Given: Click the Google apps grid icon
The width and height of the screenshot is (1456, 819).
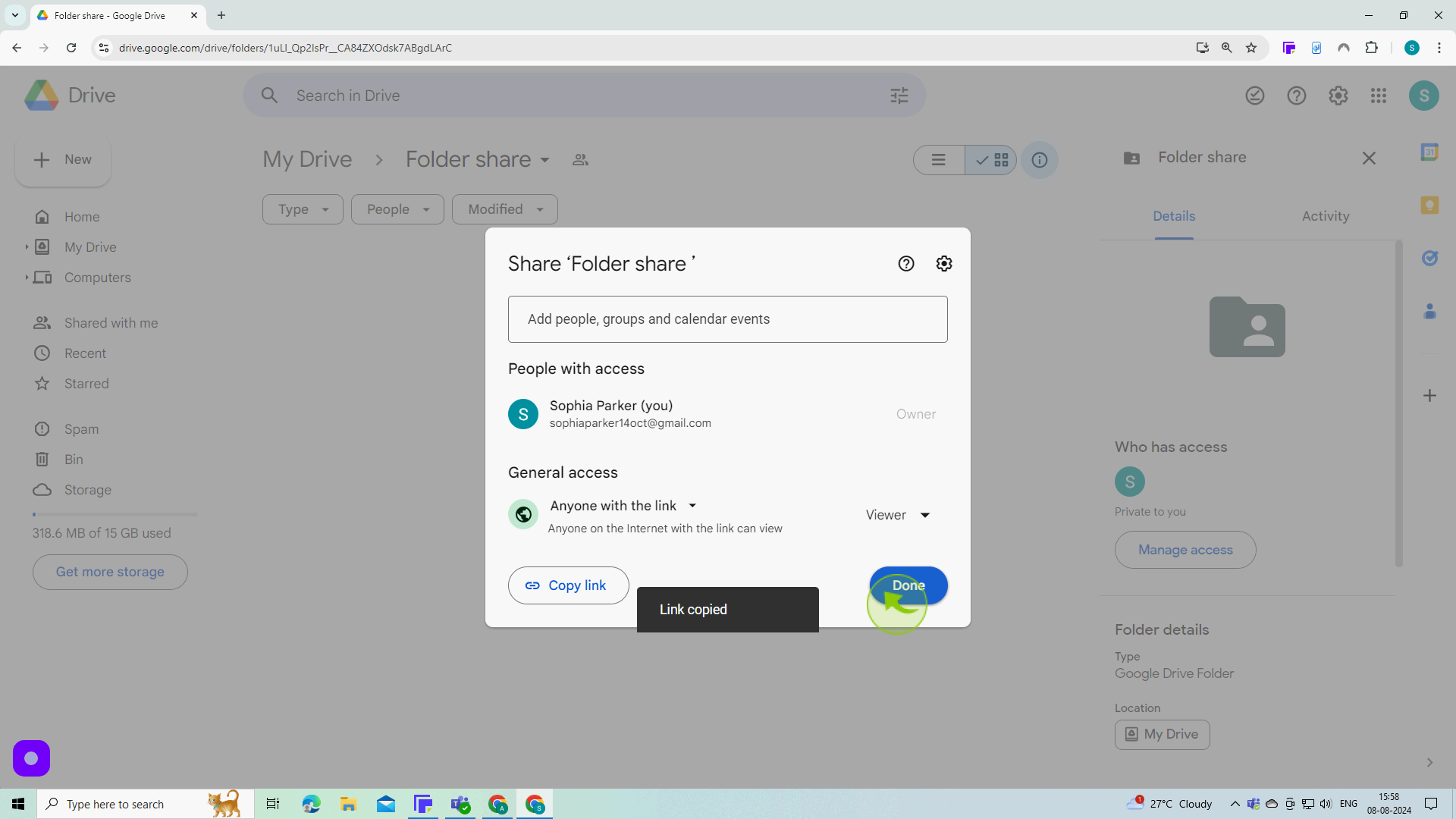Looking at the screenshot, I should point(1378,95).
